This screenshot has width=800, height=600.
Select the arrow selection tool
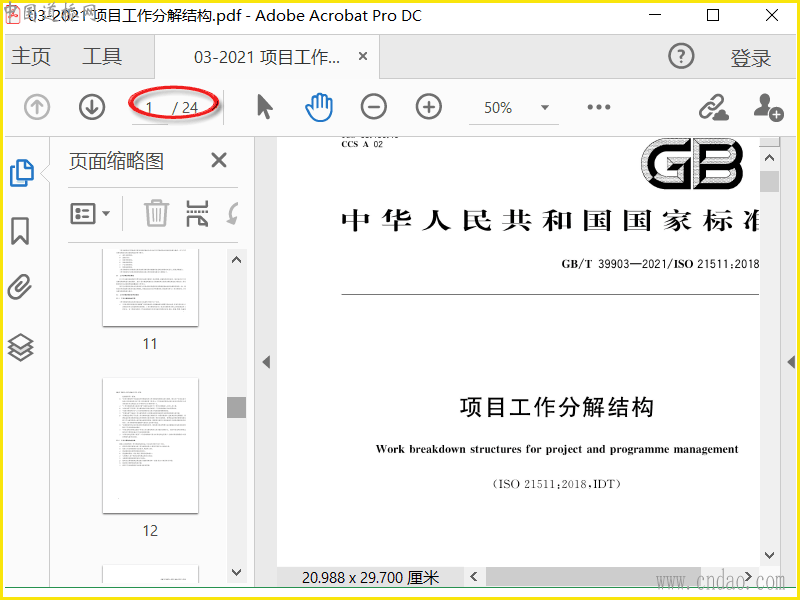coord(265,107)
